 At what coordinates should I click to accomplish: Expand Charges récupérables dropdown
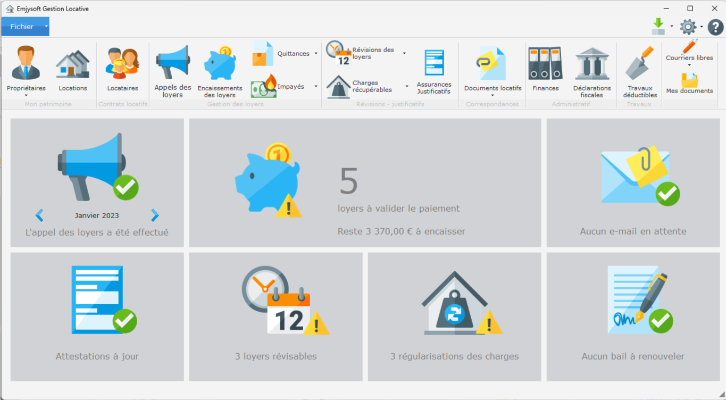point(405,86)
